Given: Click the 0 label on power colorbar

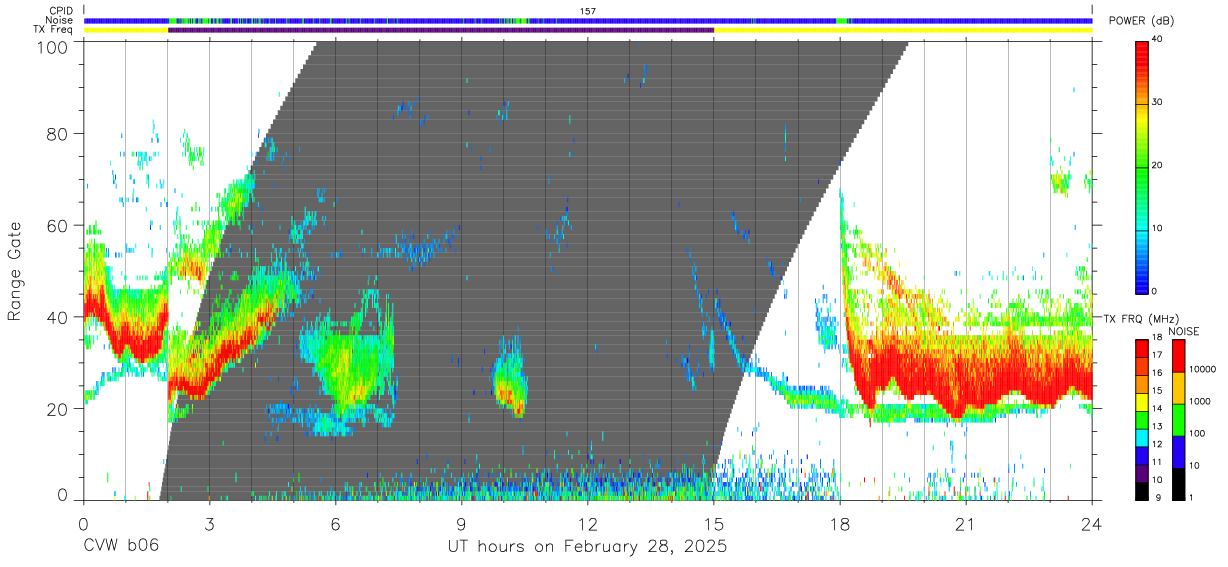Looking at the screenshot, I should (1155, 291).
